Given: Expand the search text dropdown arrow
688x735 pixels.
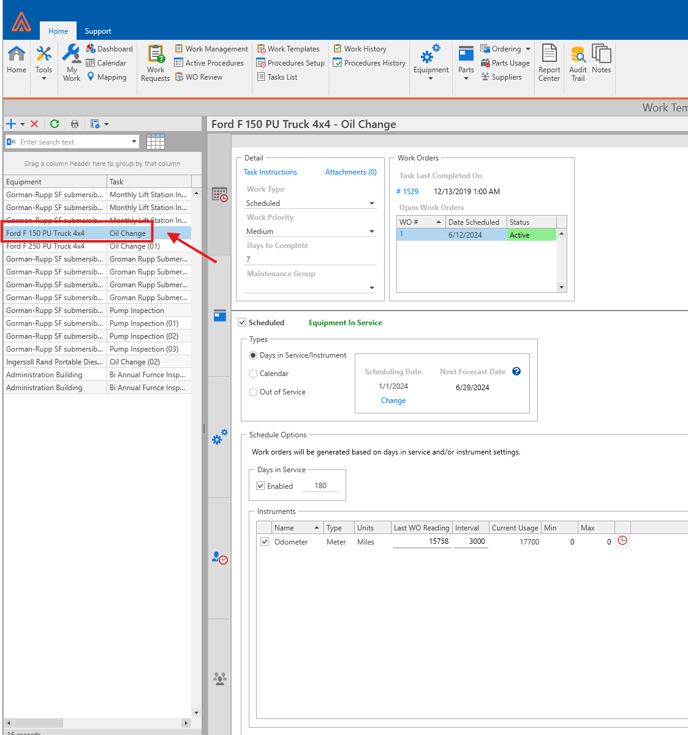Looking at the screenshot, I should [x=134, y=142].
